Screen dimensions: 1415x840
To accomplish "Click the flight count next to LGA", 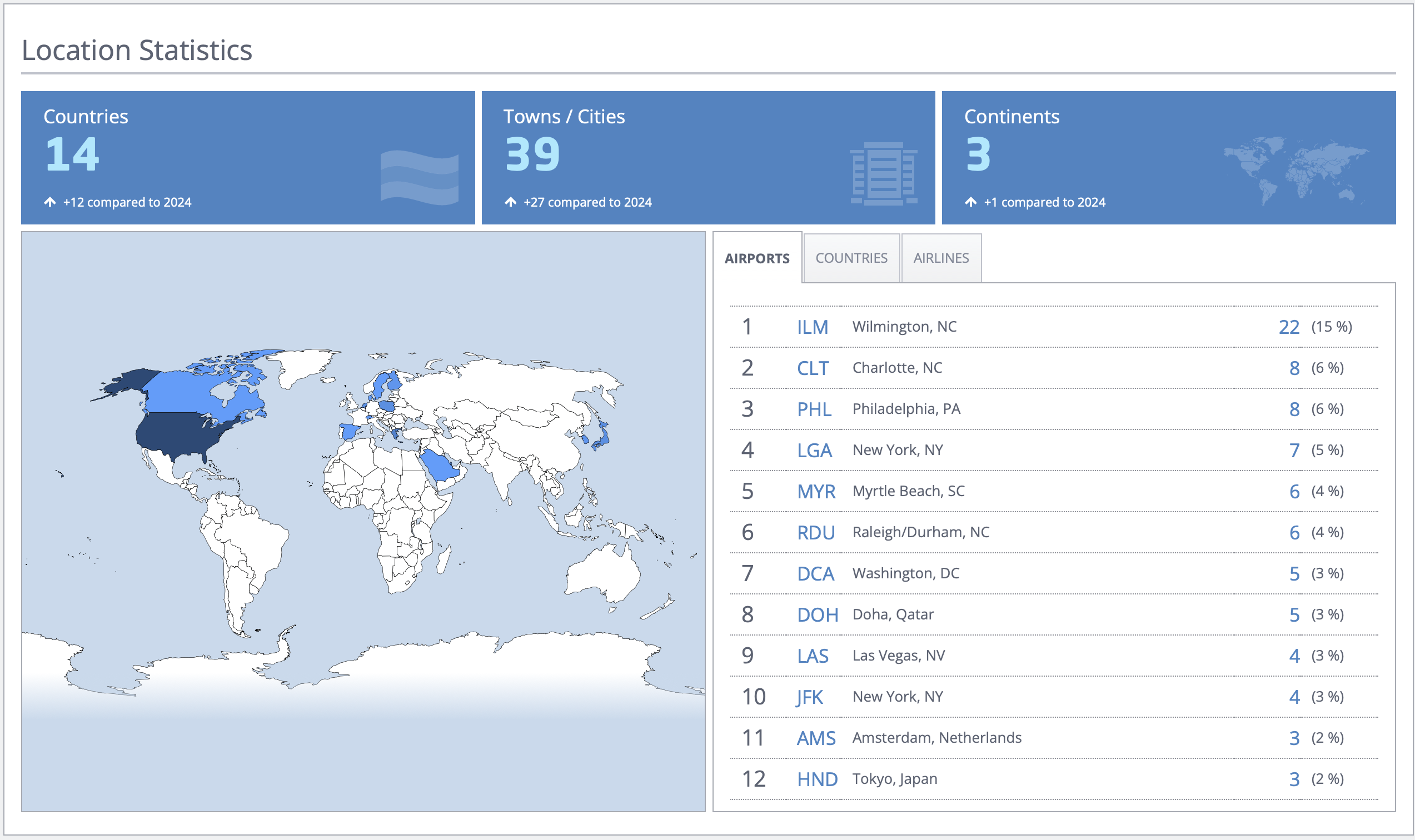I will tap(1294, 450).
